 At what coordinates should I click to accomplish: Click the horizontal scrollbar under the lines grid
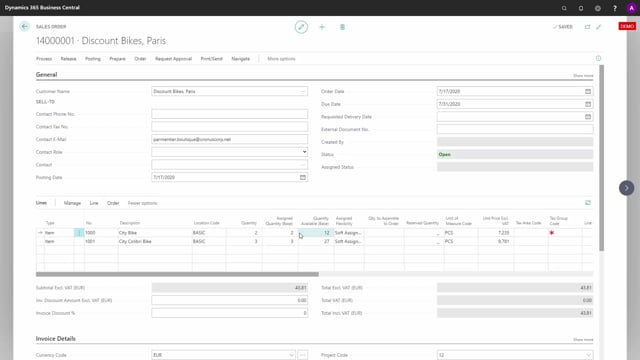pyautogui.click(x=177, y=274)
